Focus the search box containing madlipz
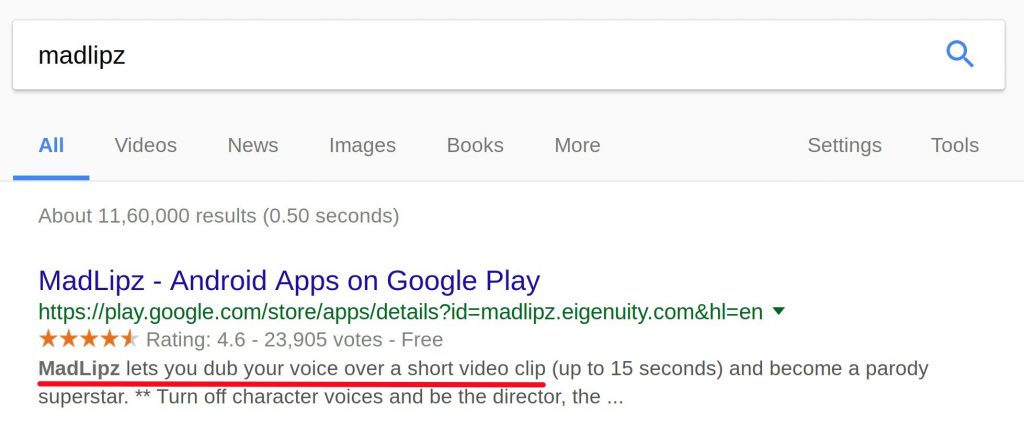 509,55
